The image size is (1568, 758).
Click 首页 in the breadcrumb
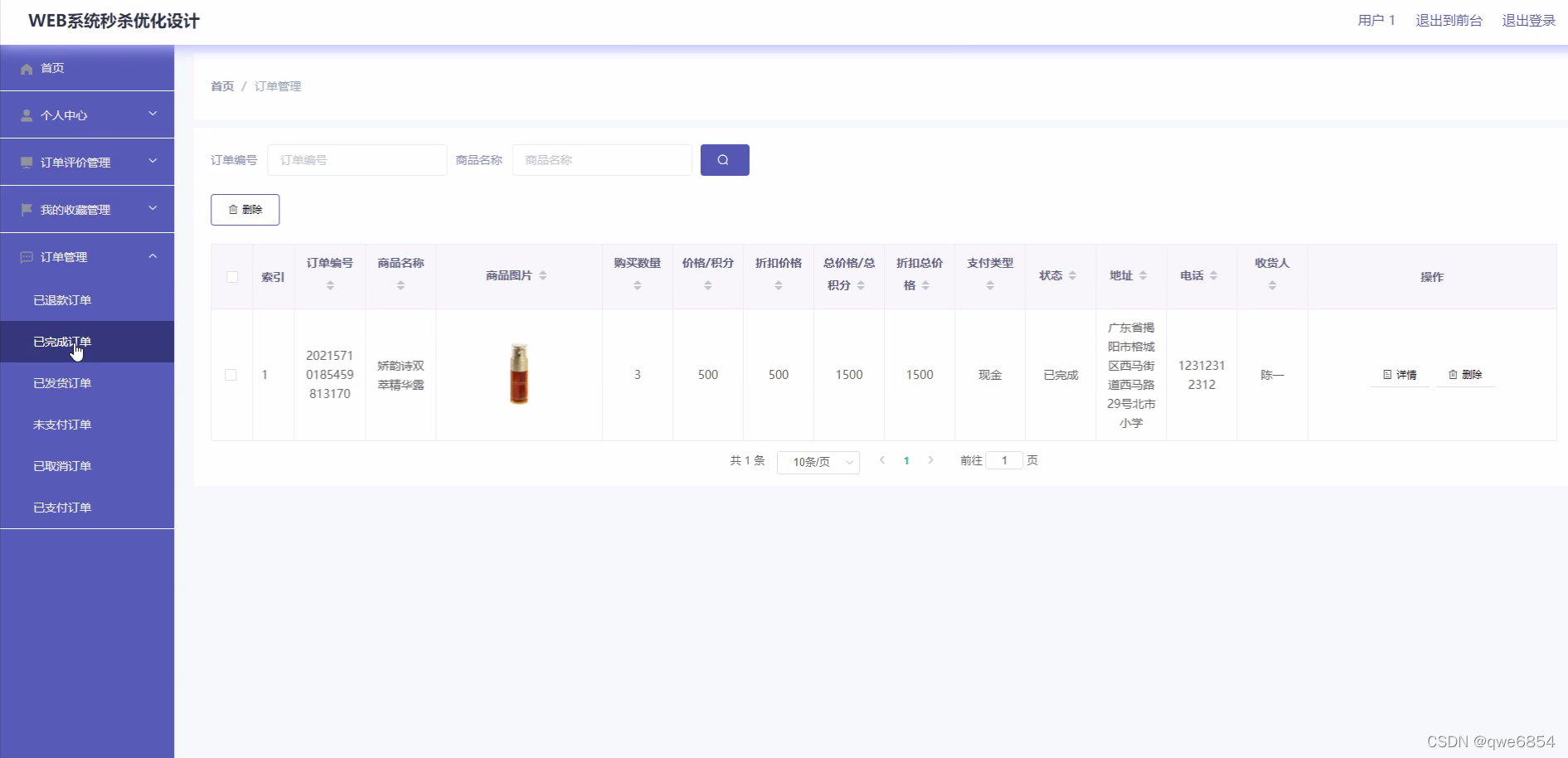pos(221,86)
